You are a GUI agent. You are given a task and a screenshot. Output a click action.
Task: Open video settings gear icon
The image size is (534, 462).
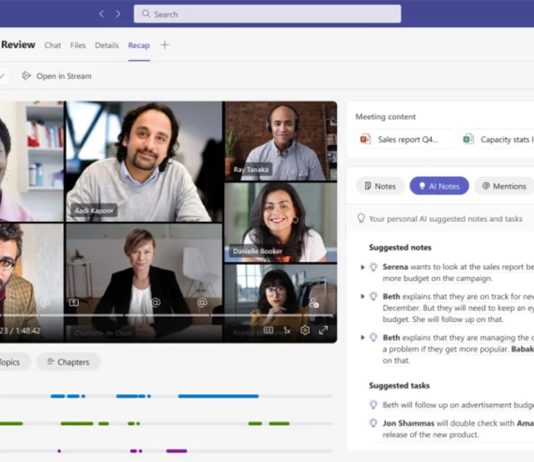[305, 330]
